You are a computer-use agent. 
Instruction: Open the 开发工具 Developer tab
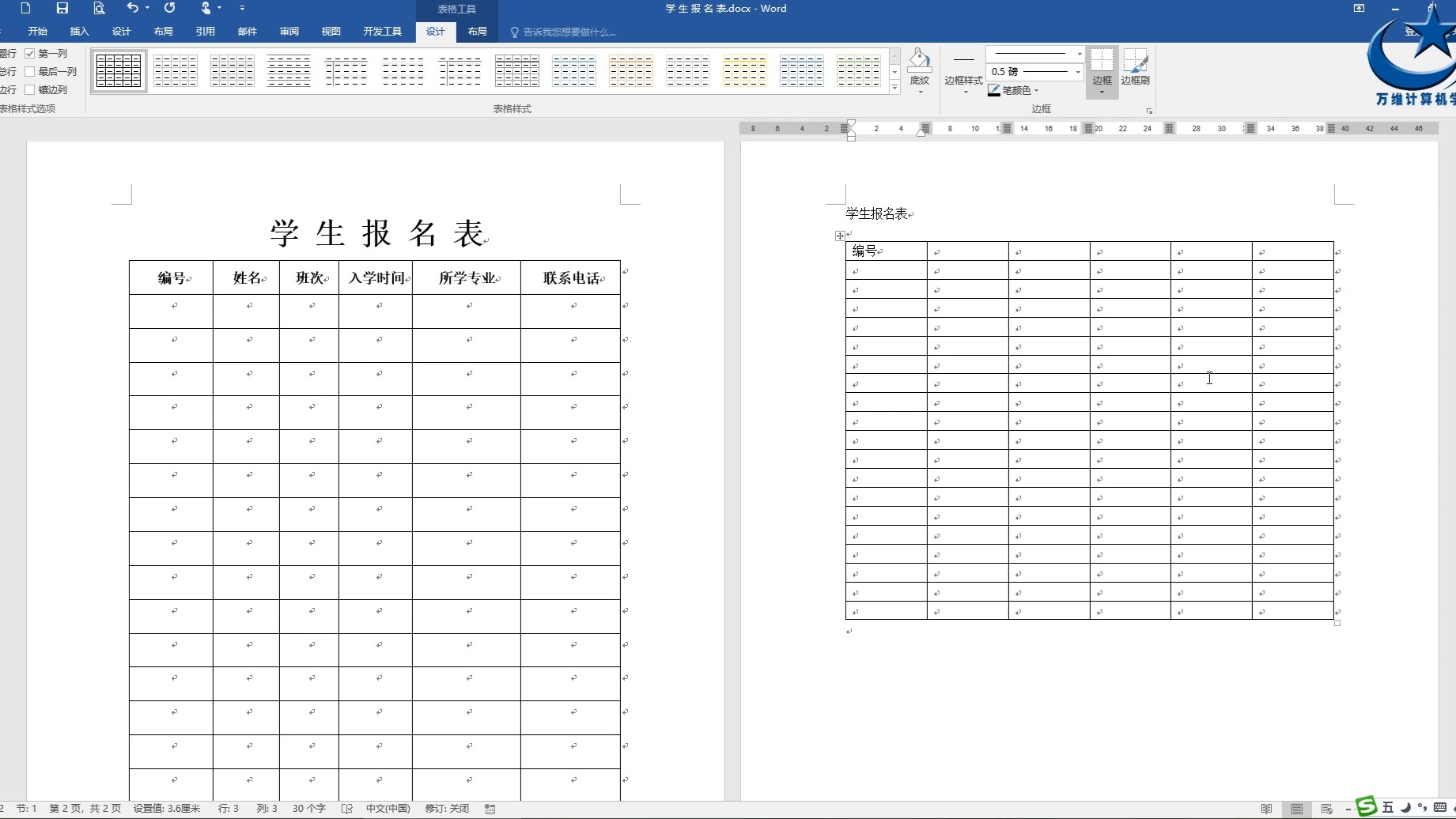pyautogui.click(x=382, y=32)
